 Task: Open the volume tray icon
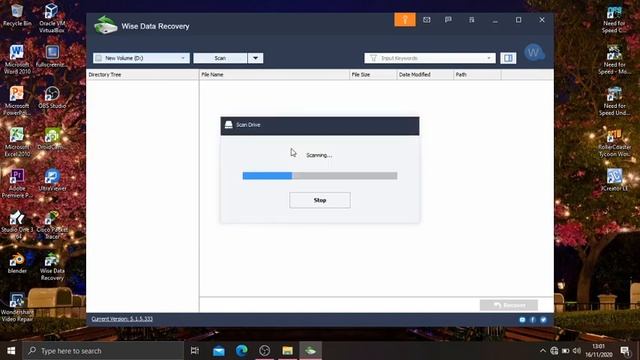577,351
